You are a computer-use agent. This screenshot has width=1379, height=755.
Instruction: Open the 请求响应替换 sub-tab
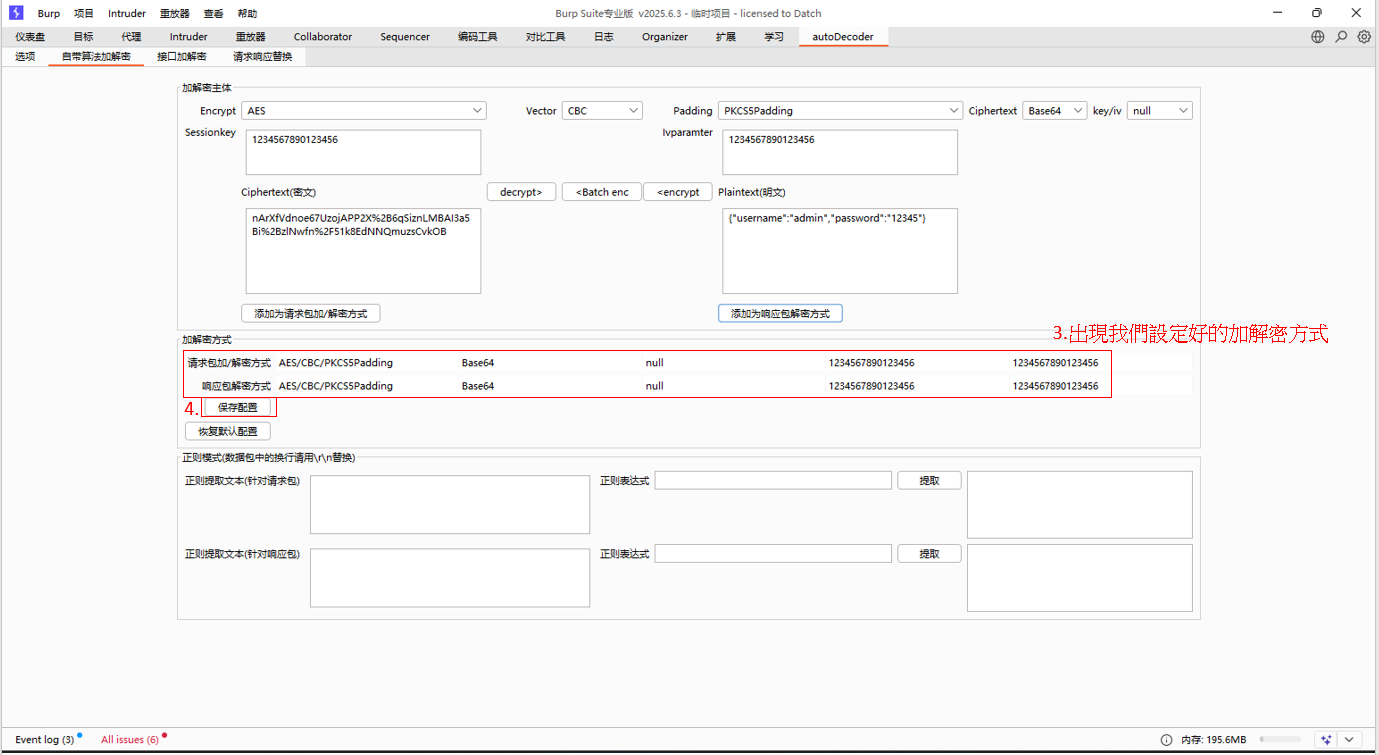(x=263, y=56)
